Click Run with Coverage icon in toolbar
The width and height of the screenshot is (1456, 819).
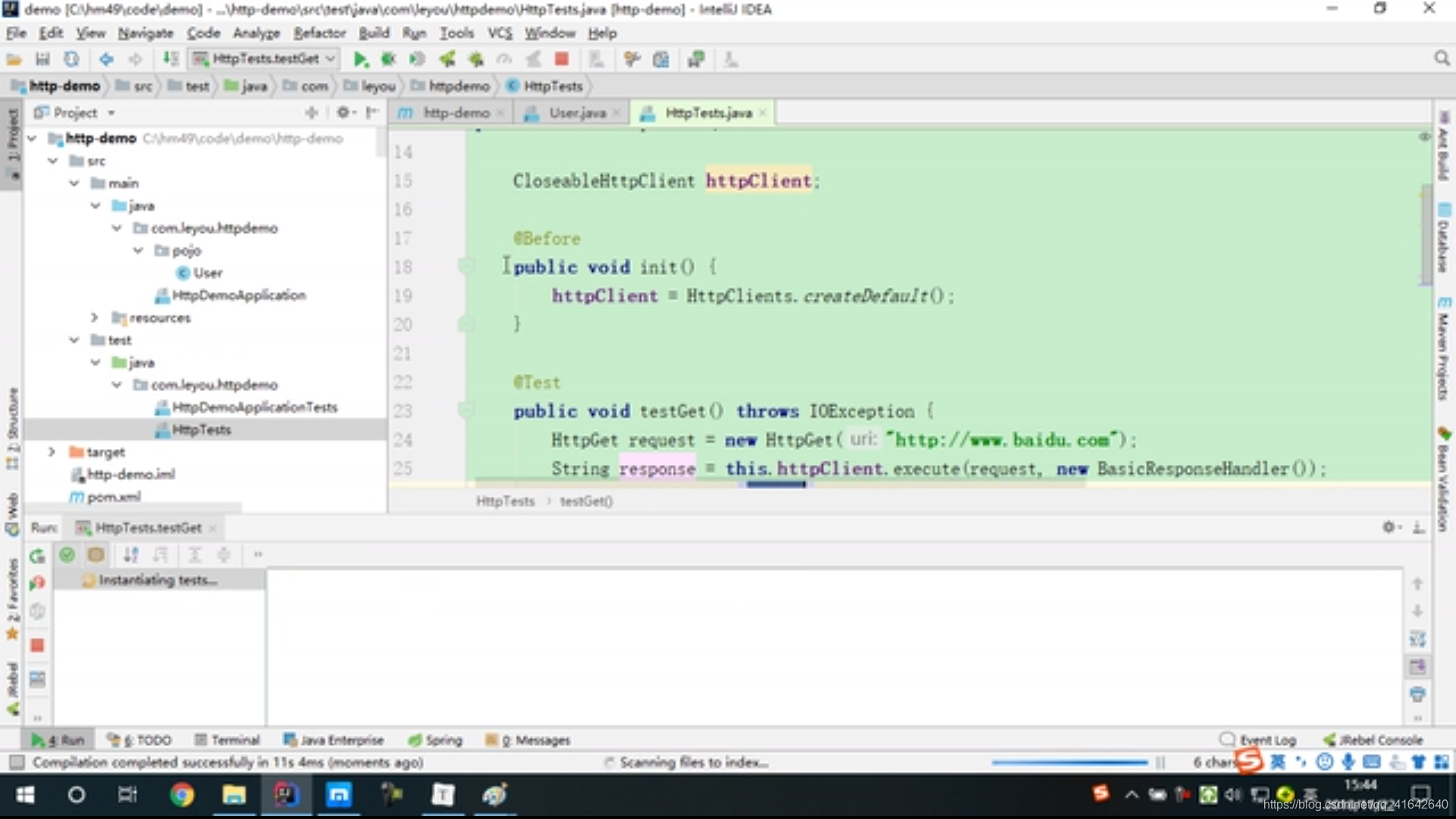pyautogui.click(x=416, y=59)
